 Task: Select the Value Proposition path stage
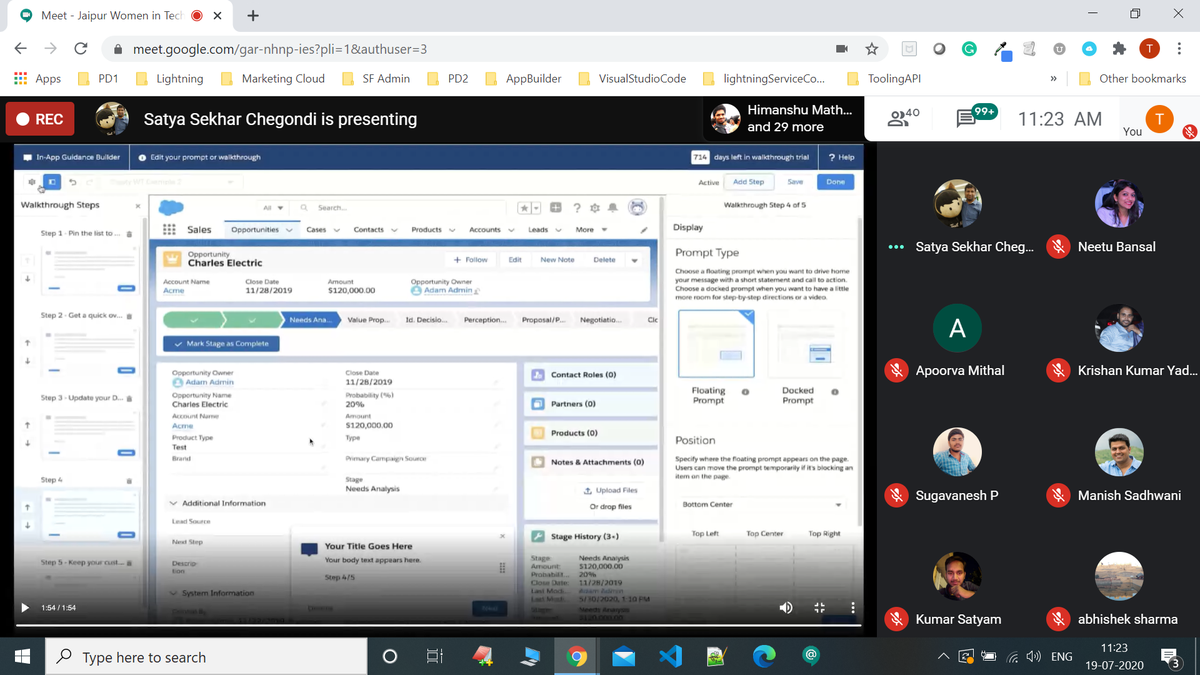pyautogui.click(x=368, y=320)
